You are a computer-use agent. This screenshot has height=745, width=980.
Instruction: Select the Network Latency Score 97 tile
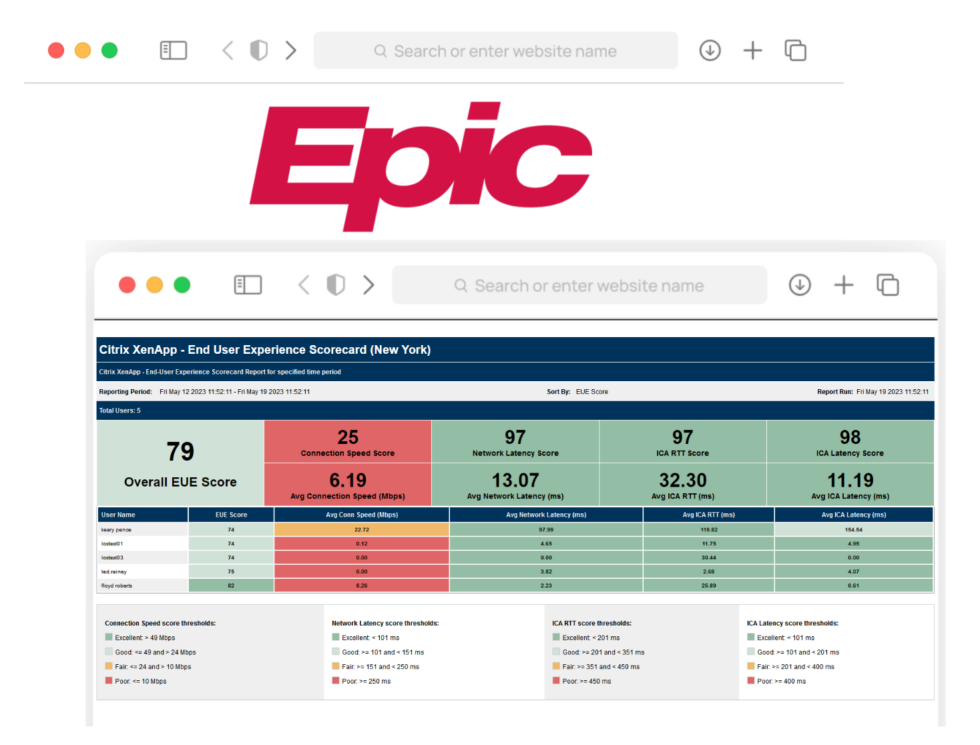point(515,442)
